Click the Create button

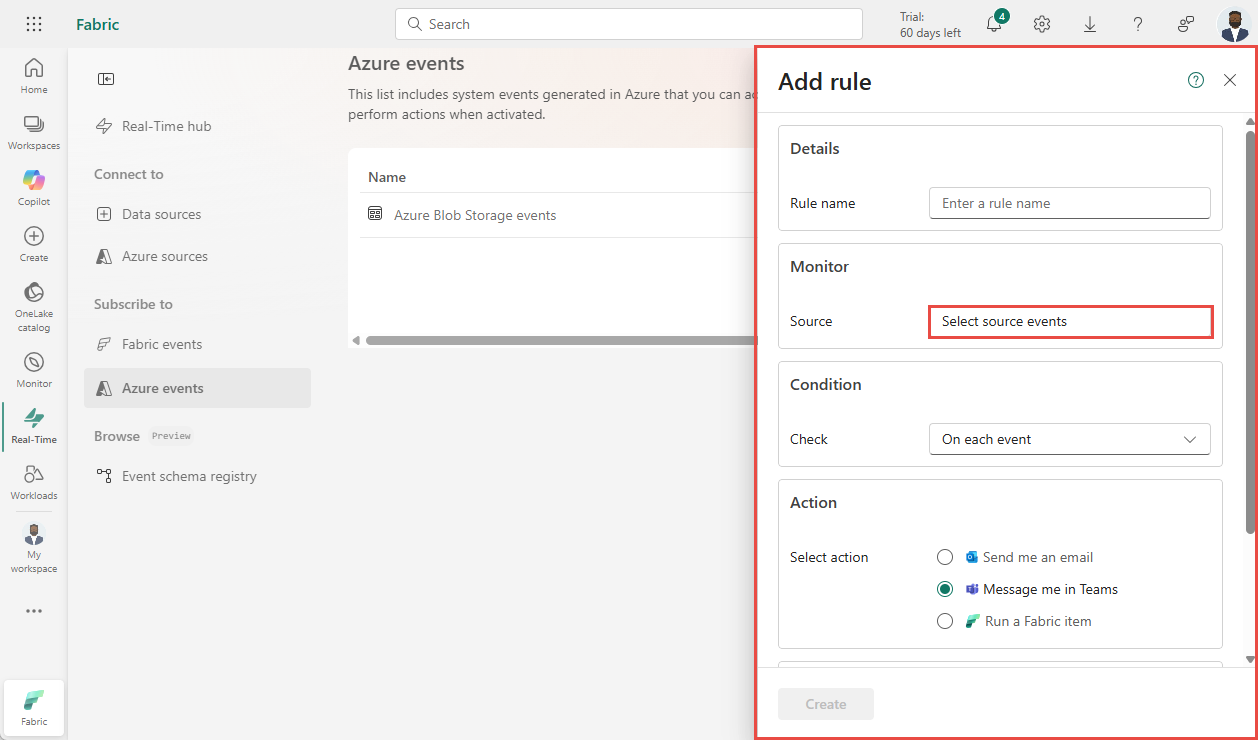point(826,704)
